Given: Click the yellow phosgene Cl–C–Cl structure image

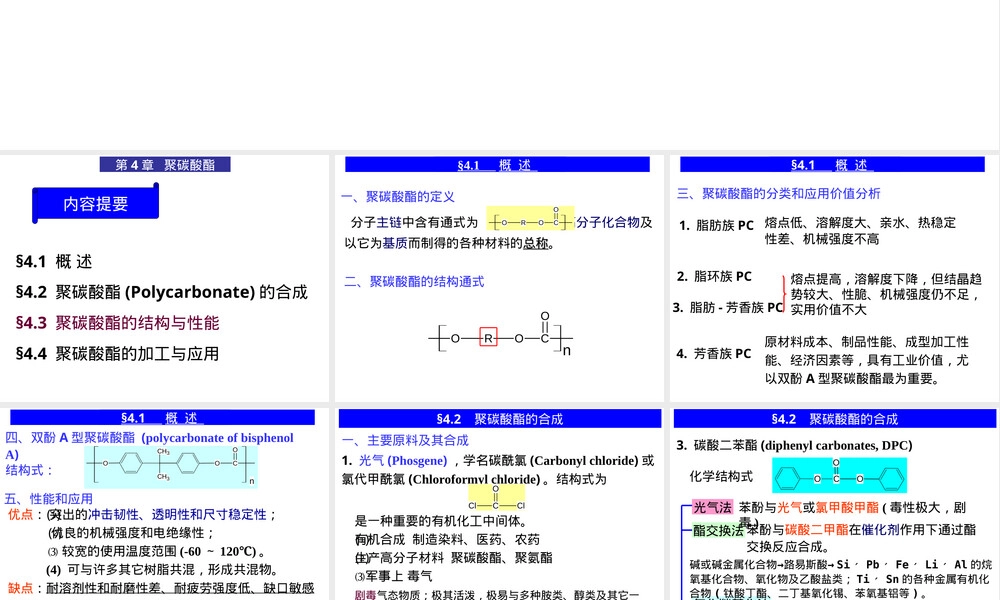Looking at the screenshot, I should [x=496, y=497].
